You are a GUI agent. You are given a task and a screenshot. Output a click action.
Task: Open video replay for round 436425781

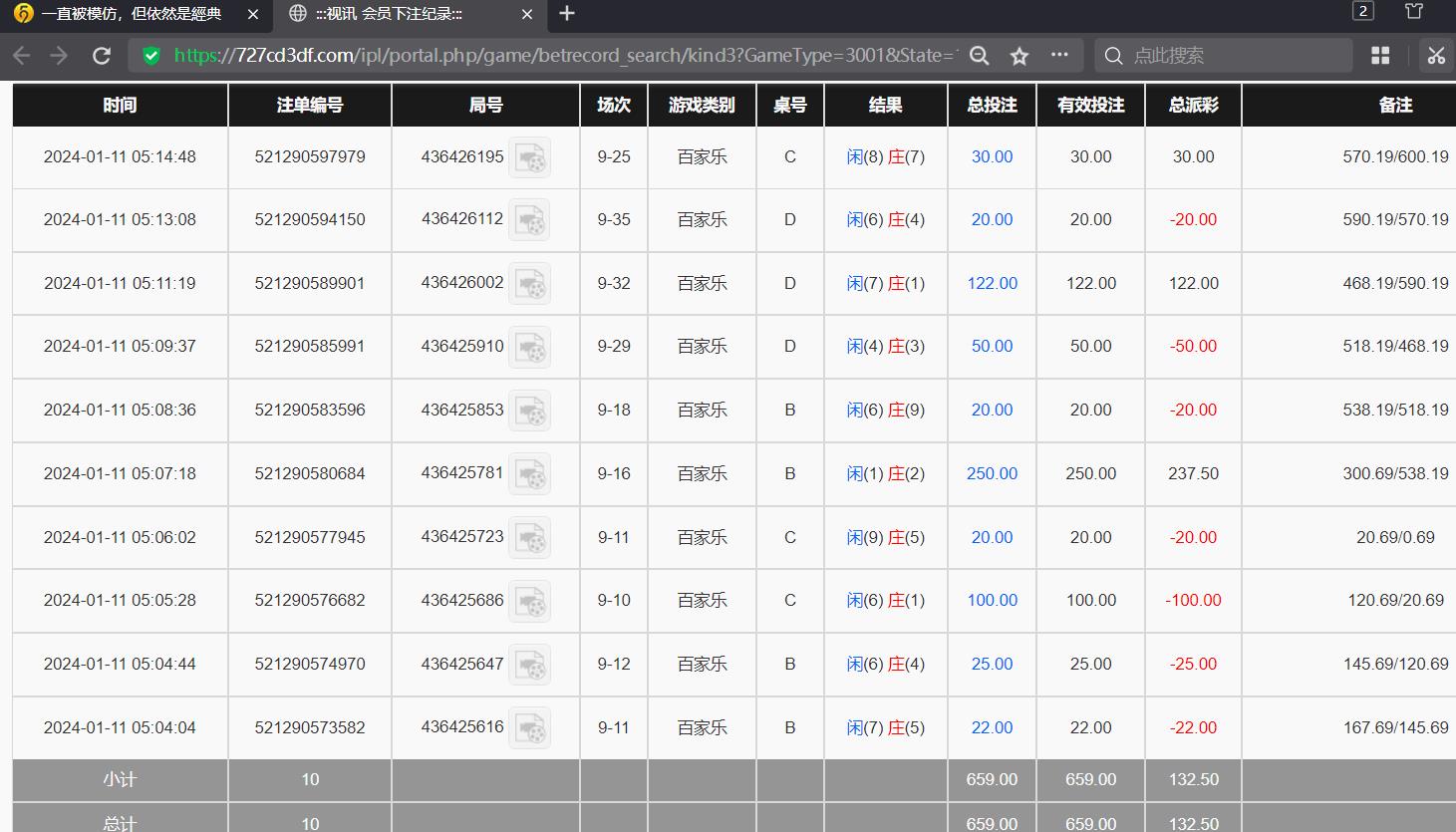coord(529,474)
